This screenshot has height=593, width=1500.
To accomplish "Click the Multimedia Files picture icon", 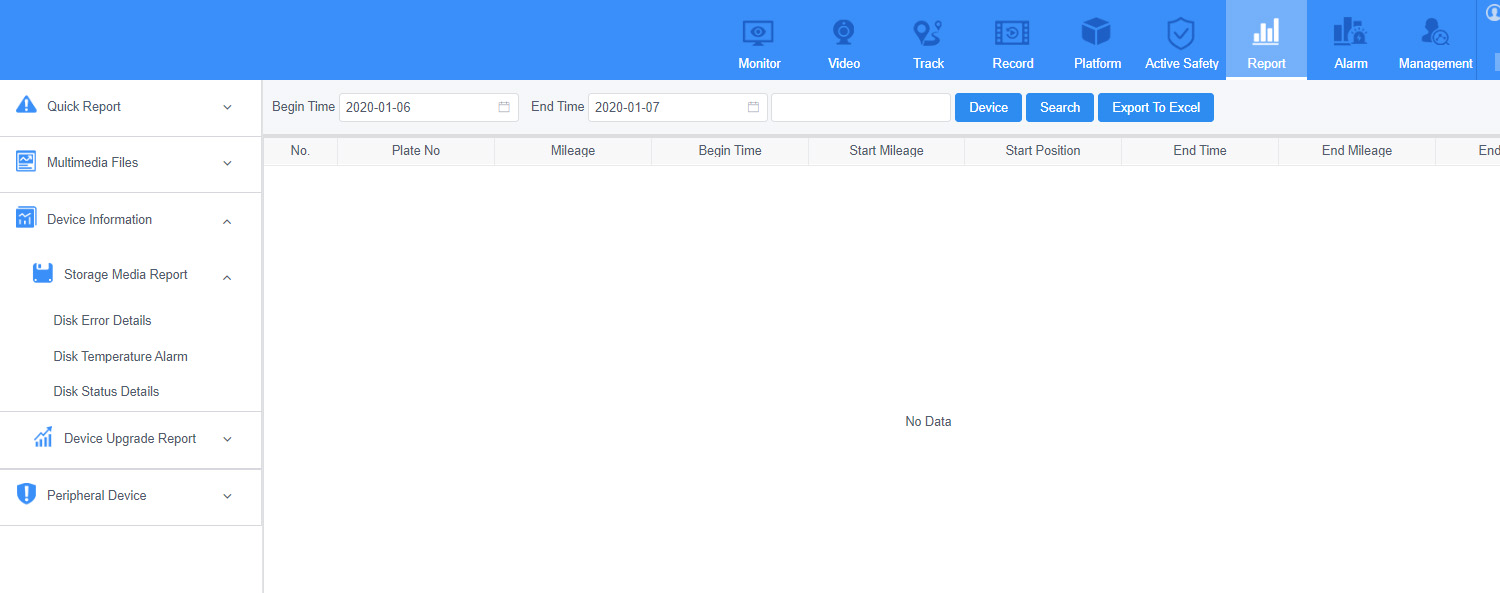I will 27,162.
